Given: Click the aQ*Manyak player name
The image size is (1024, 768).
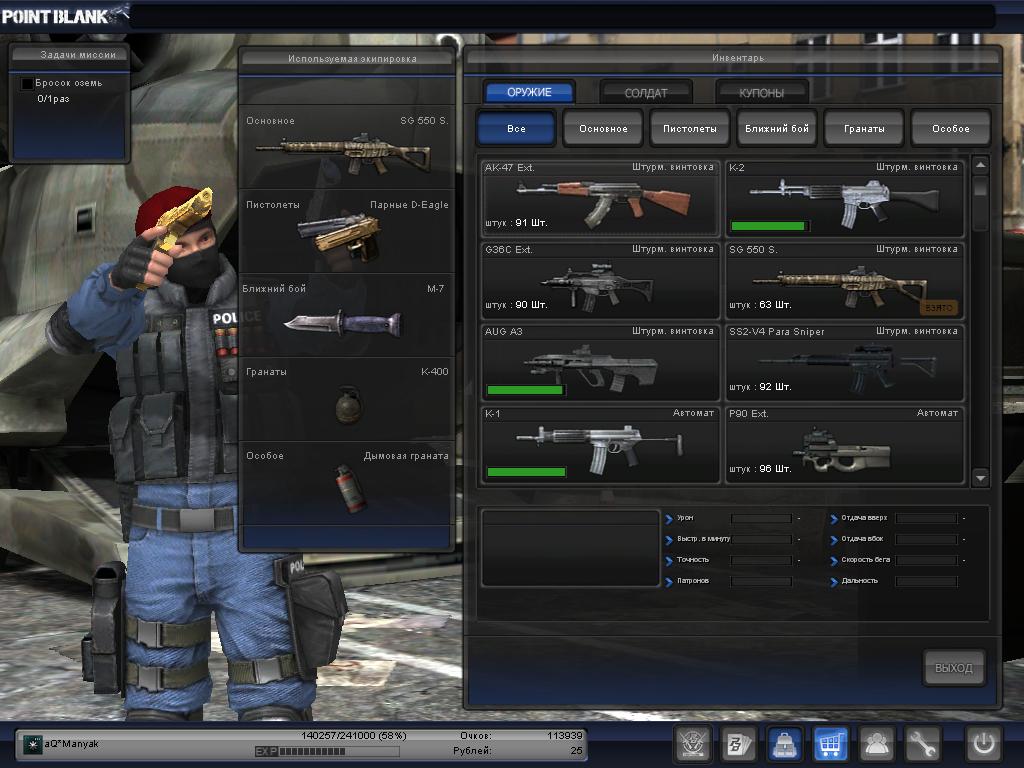Looking at the screenshot, I should pyautogui.click(x=72, y=744).
